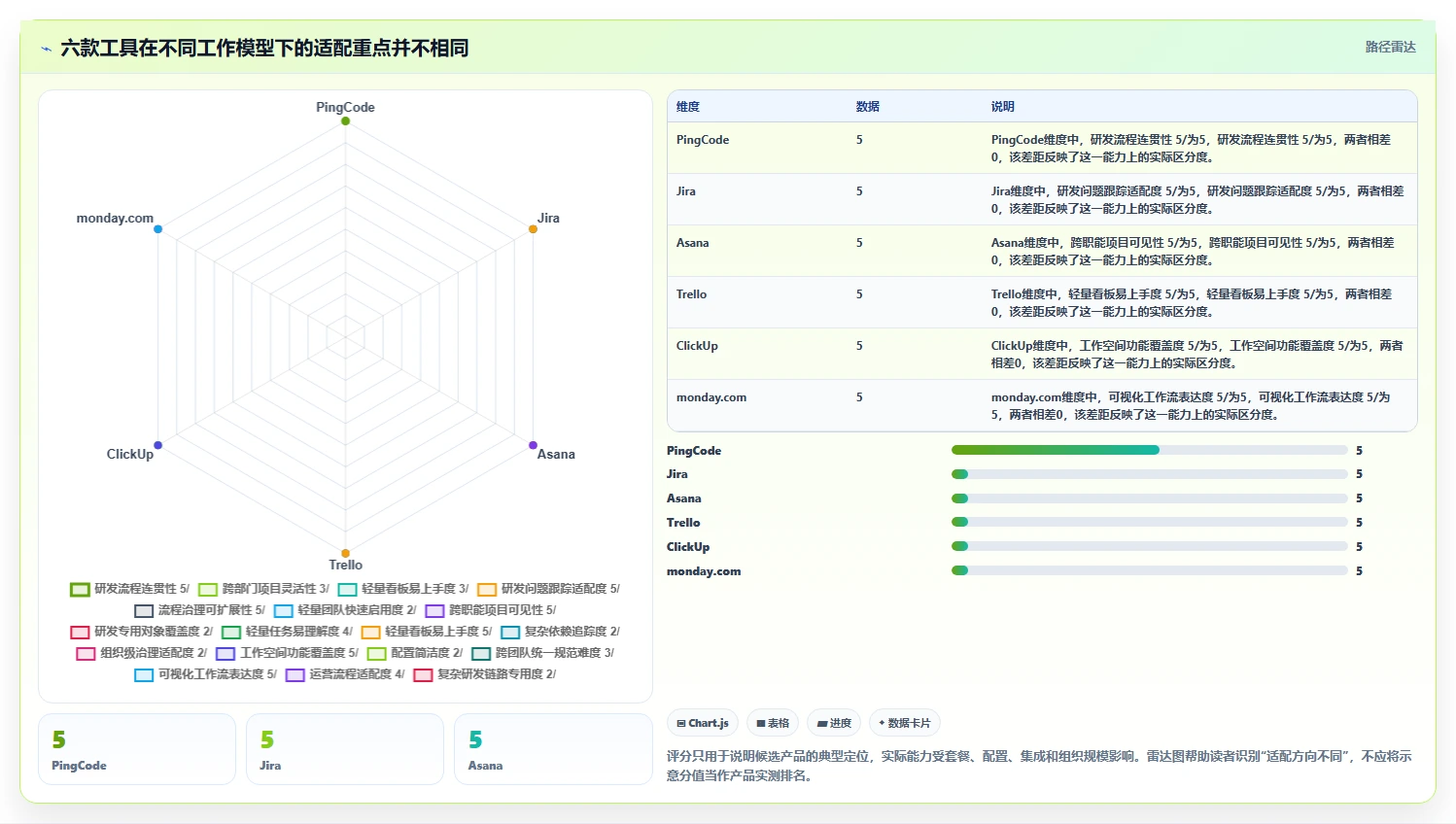The height and width of the screenshot is (824, 1456).
Task: Click the orange Jira point on the radar
Action: pyautogui.click(x=533, y=229)
